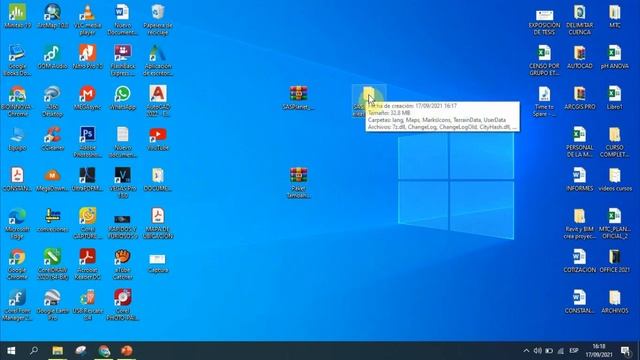The height and width of the screenshot is (360, 640).
Task: Open the Papelera de reciclaje icon
Action: [158, 20]
